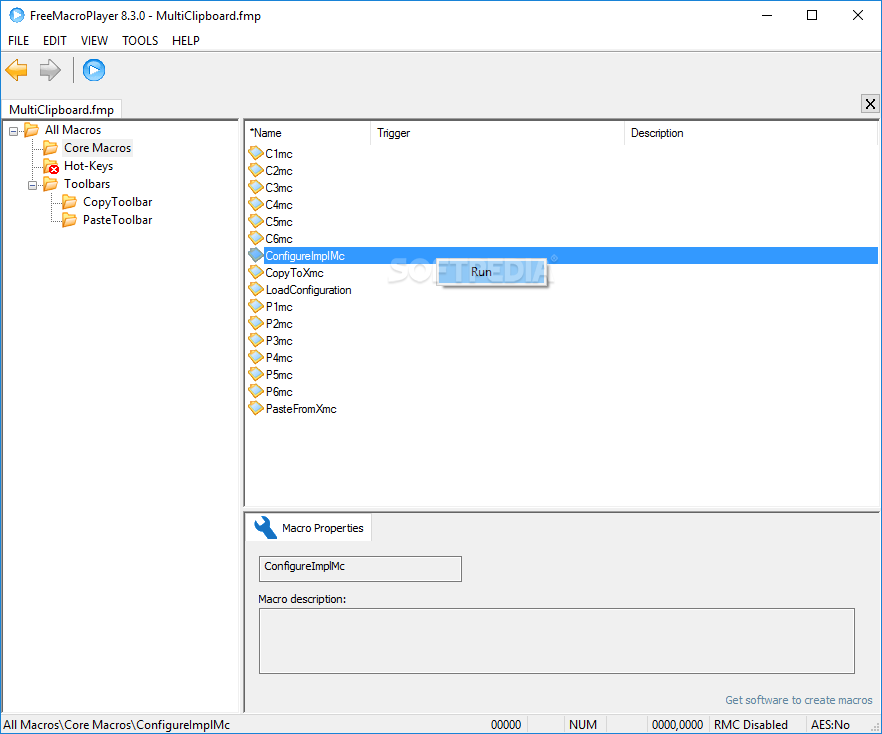Screen dimensions: 882x734
Task: Click the macro icon beside P1mc
Action: [x=256, y=306]
